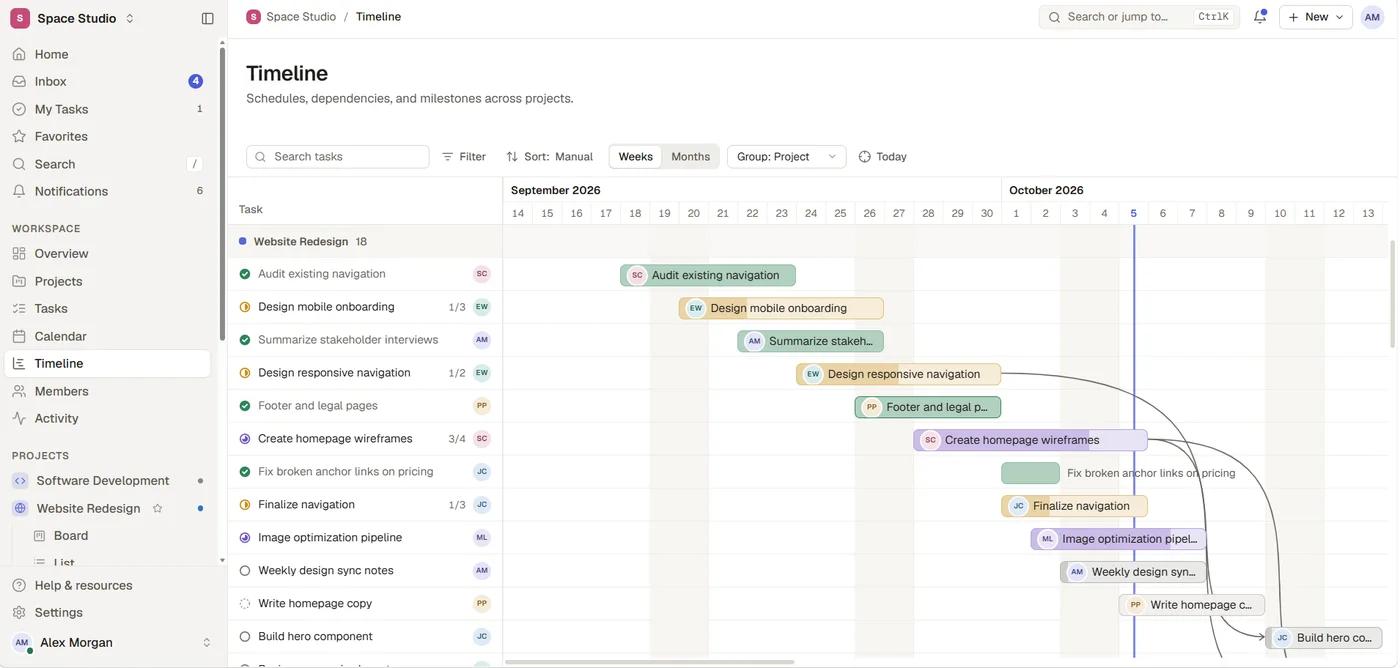Switch to the Weeks view

click(x=636, y=157)
